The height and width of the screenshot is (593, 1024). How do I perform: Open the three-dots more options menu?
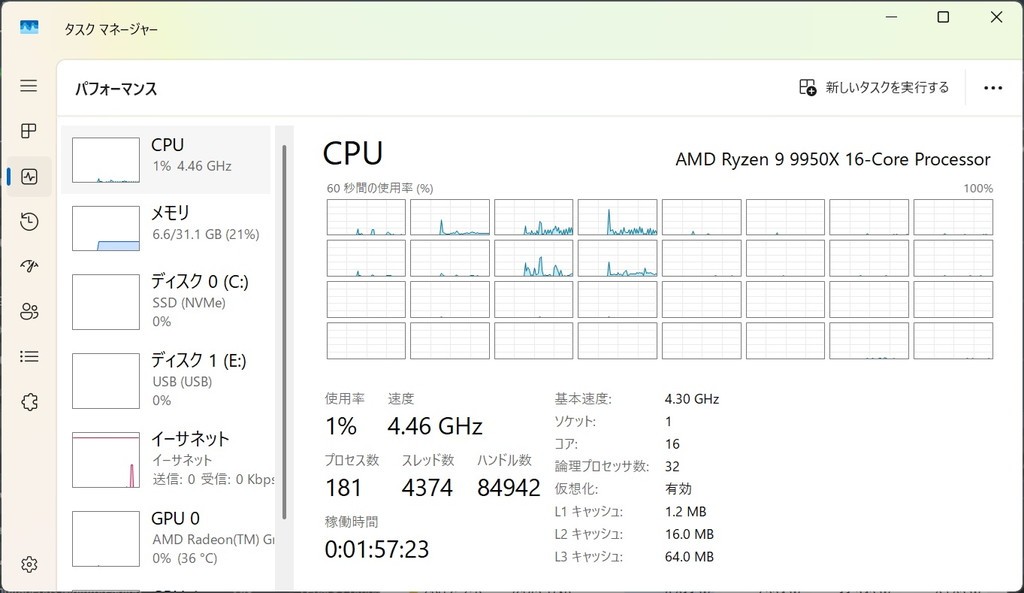coord(992,88)
